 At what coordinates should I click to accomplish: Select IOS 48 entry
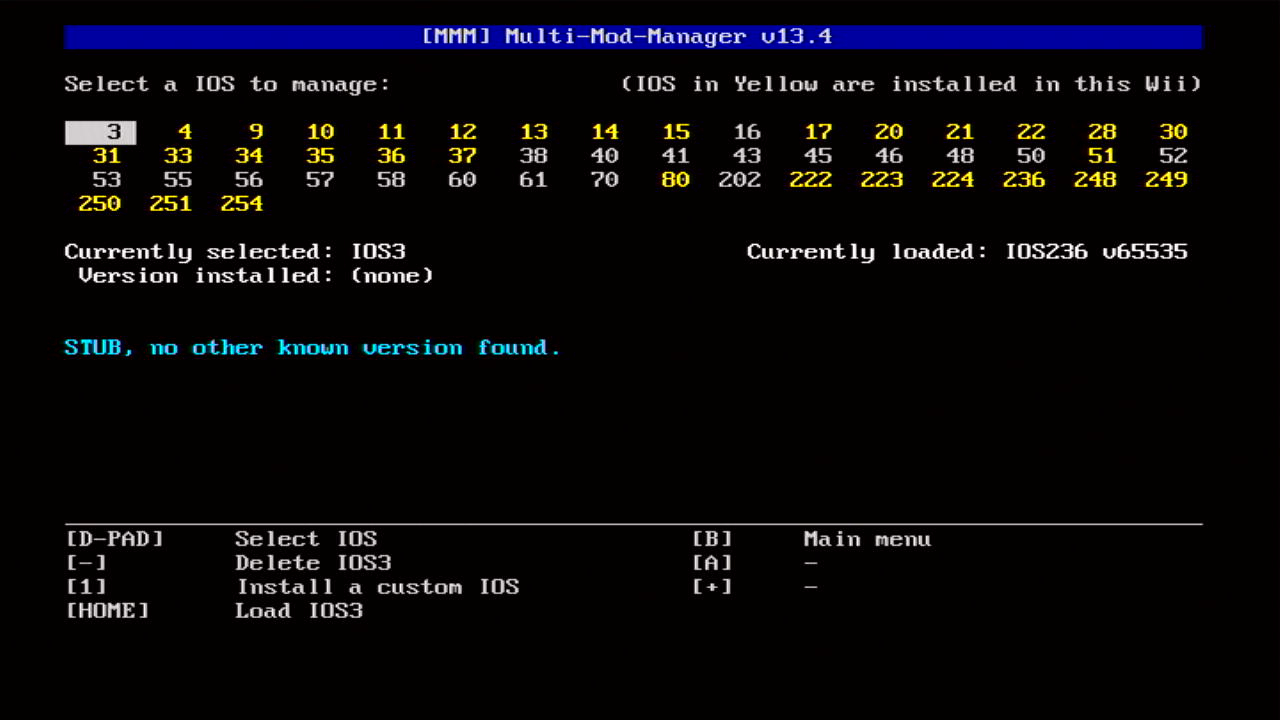[x=960, y=156]
